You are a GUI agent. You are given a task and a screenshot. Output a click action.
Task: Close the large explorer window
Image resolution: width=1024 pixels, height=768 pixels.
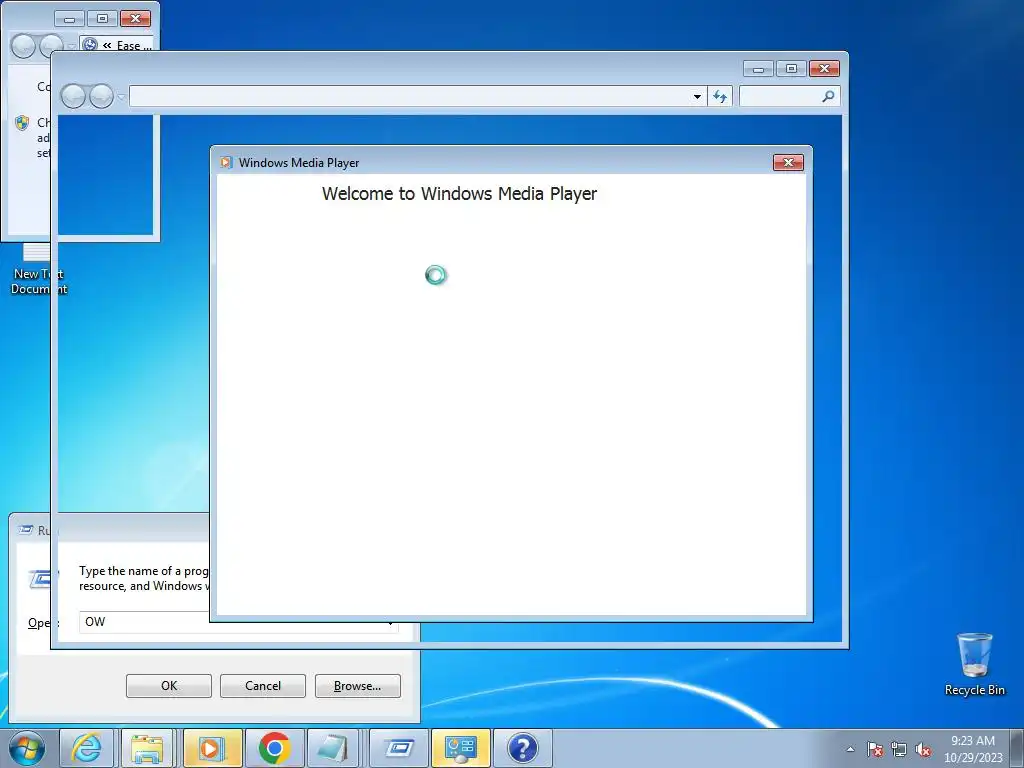click(824, 69)
